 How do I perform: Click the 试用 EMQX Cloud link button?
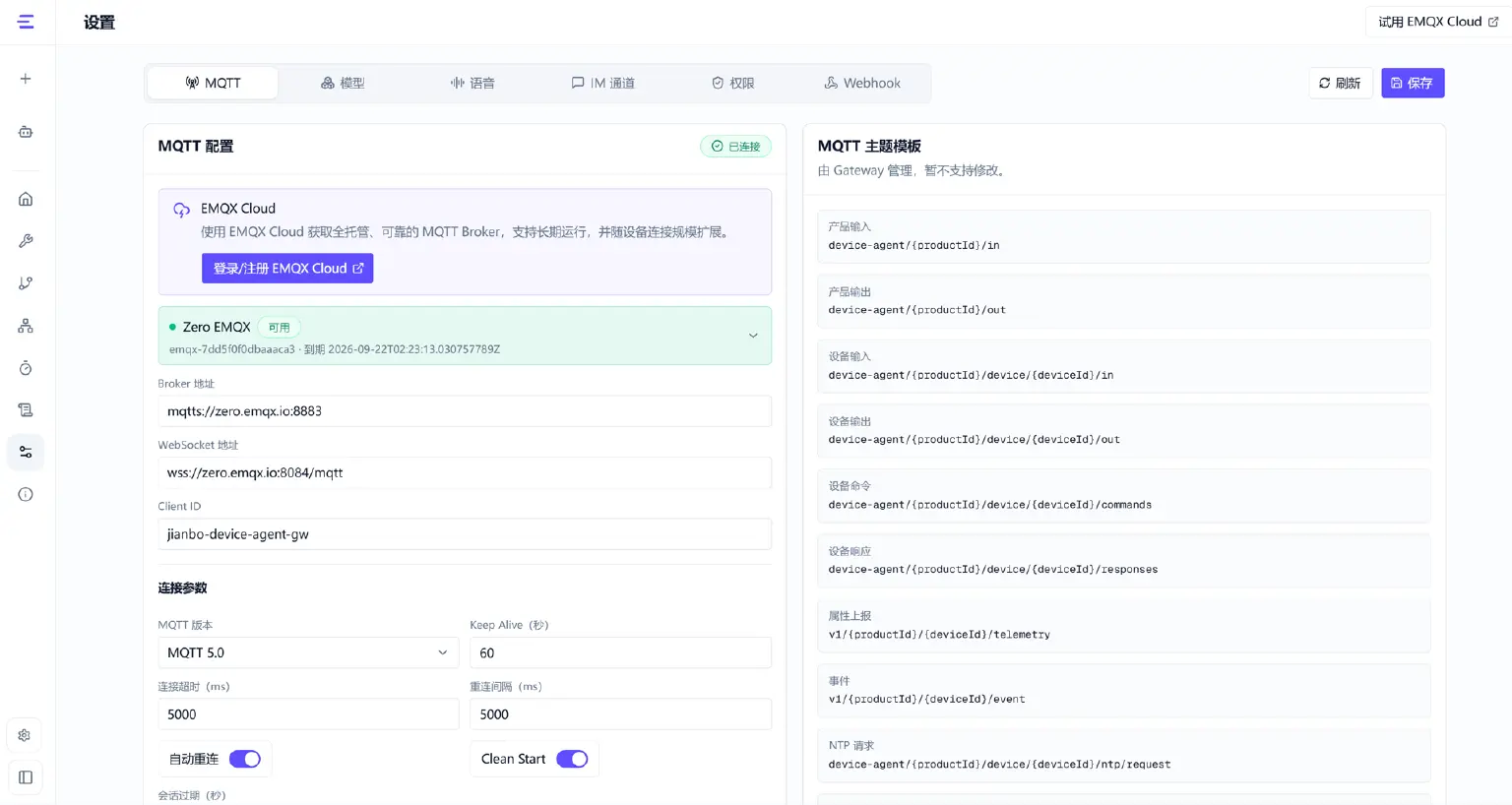(1438, 22)
